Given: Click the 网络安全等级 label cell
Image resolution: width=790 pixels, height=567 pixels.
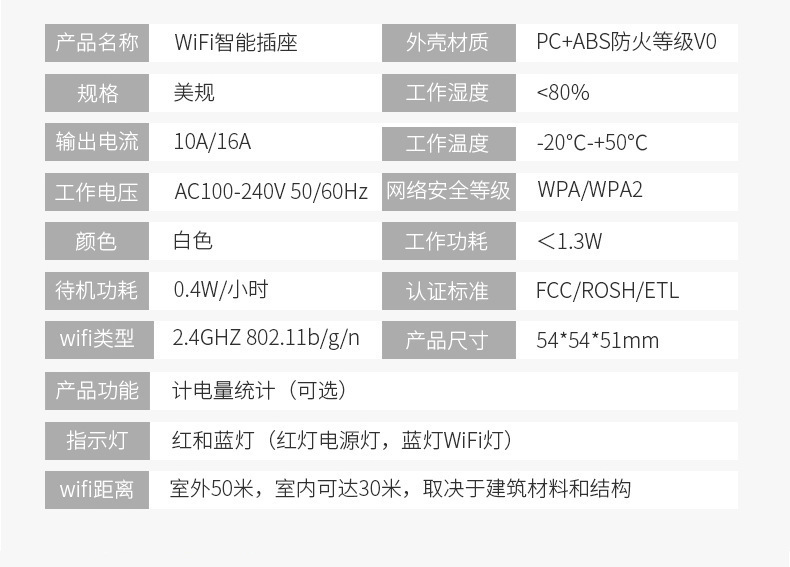Looking at the screenshot, I should 449,192.
